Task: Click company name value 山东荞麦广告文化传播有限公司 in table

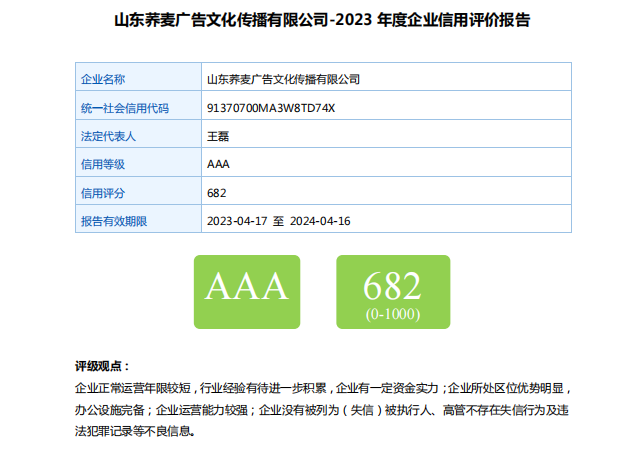Action: (x=283, y=79)
